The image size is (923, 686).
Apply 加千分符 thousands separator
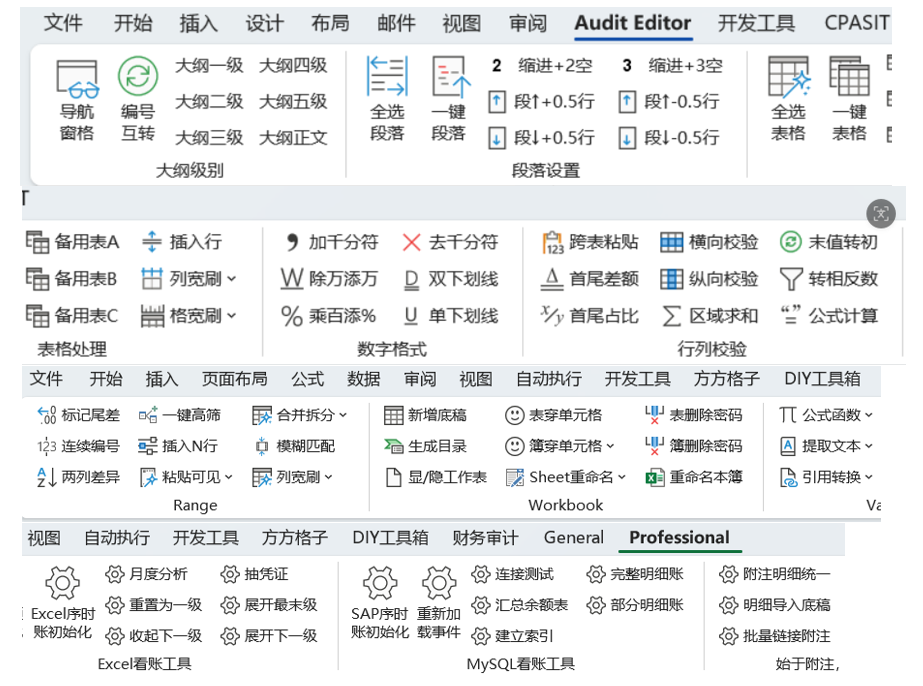click(x=331, y=242)
